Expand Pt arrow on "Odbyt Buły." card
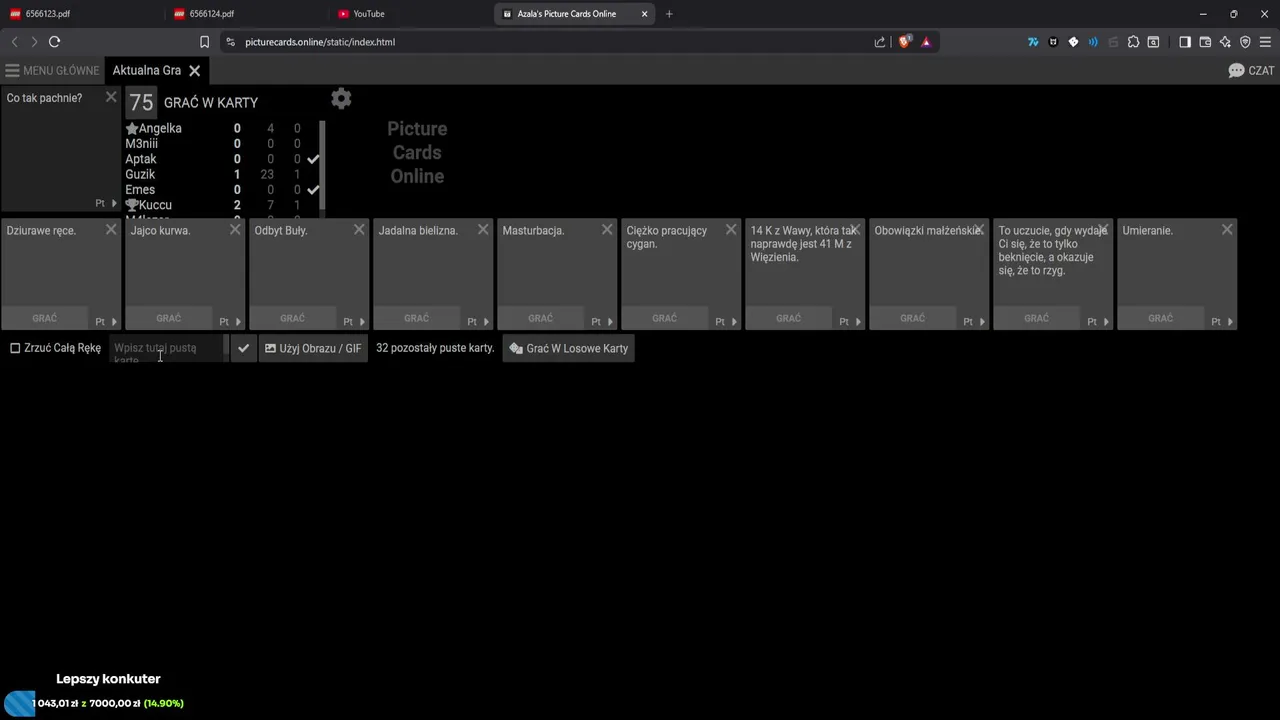This screenshot has height=720, width=1280. 362,322
